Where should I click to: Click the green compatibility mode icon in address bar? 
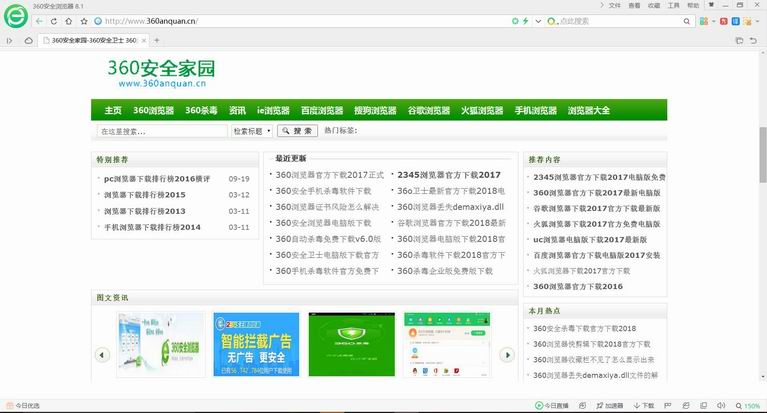(x=515, y=21)
